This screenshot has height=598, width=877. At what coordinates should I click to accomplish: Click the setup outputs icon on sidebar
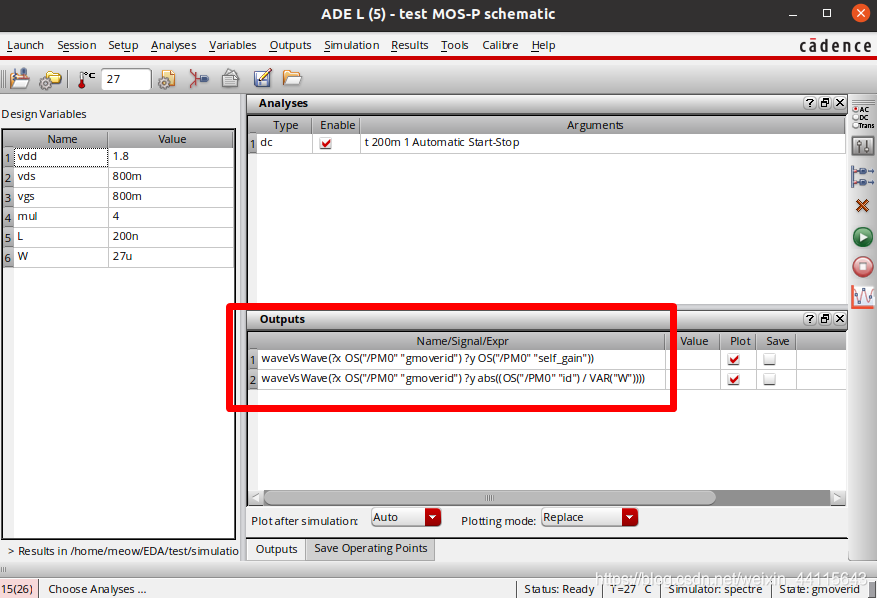(862, 176)
